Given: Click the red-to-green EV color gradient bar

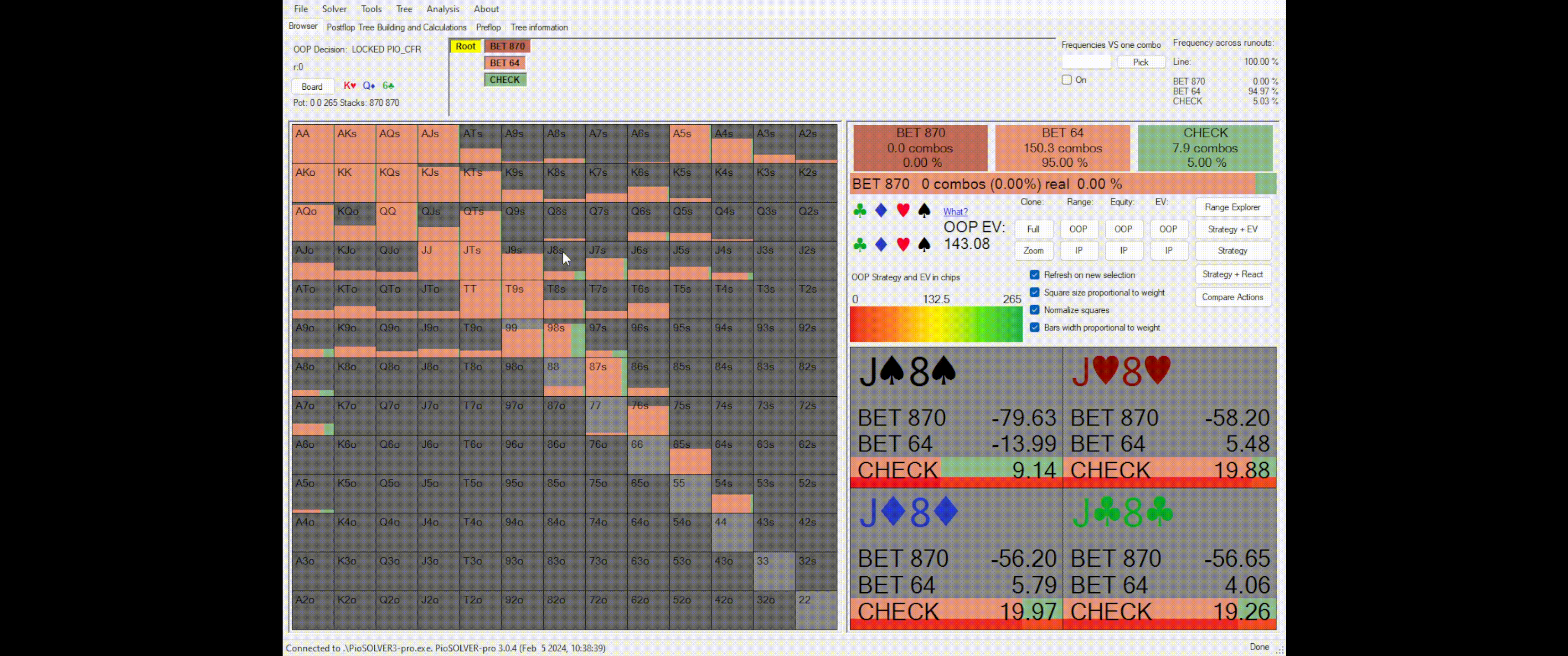Looking at the screenshot, I should click(x=936, y=324).
